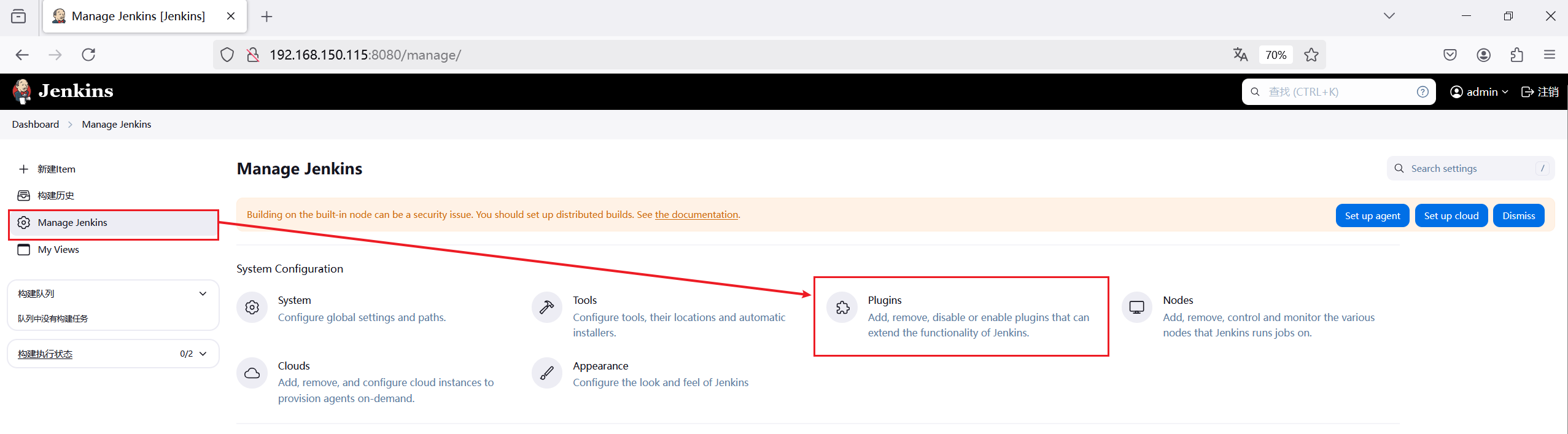
Task: Focus the 查找 (CTRL+K) search box
Action: coord(1338,91)
